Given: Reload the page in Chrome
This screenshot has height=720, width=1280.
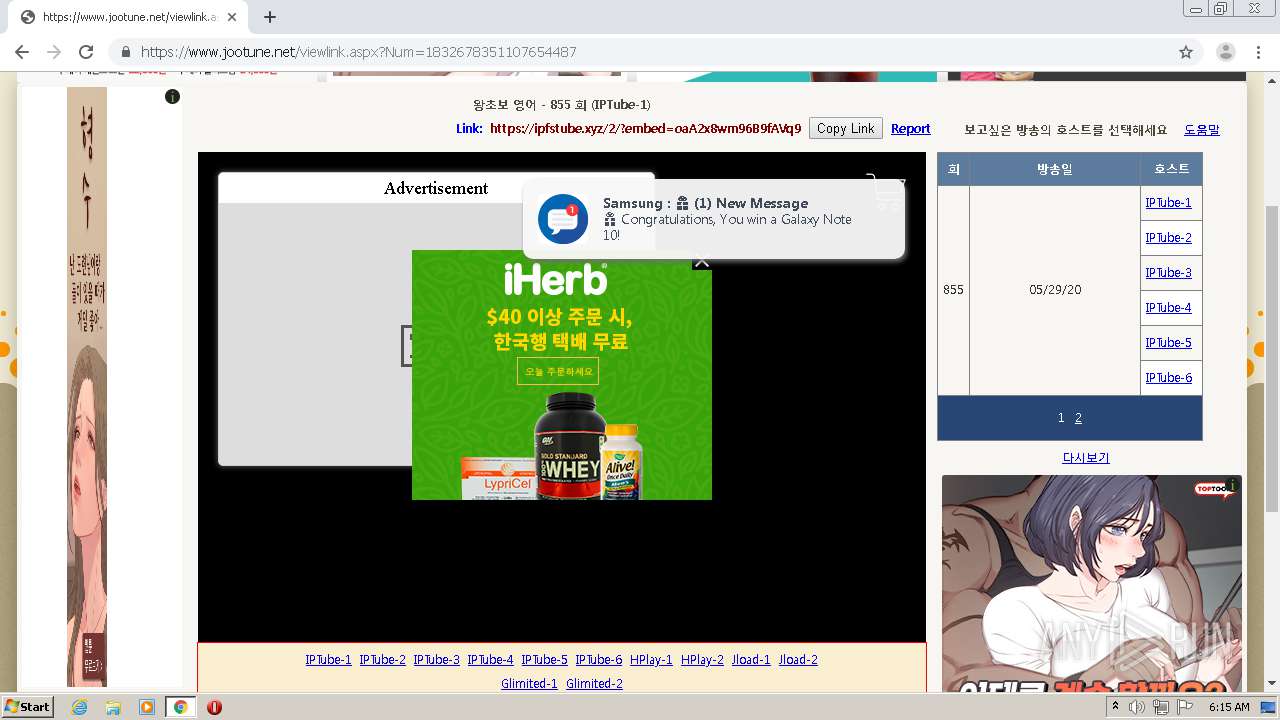Looking at the screenshot, I should coord(86,52).
